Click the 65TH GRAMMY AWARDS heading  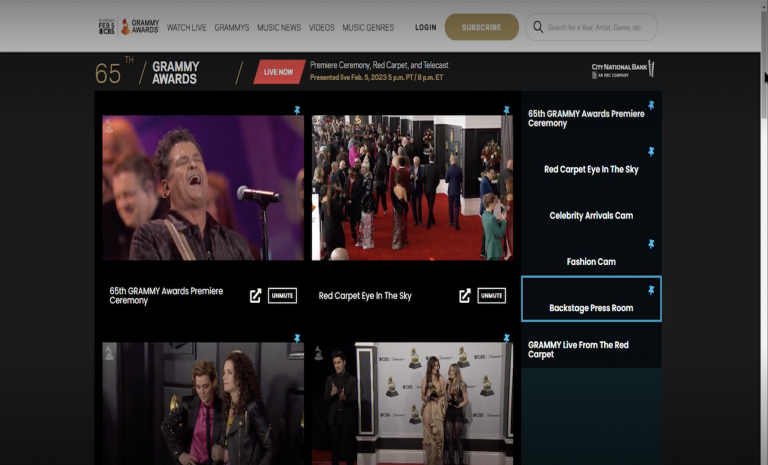(147, 73)
